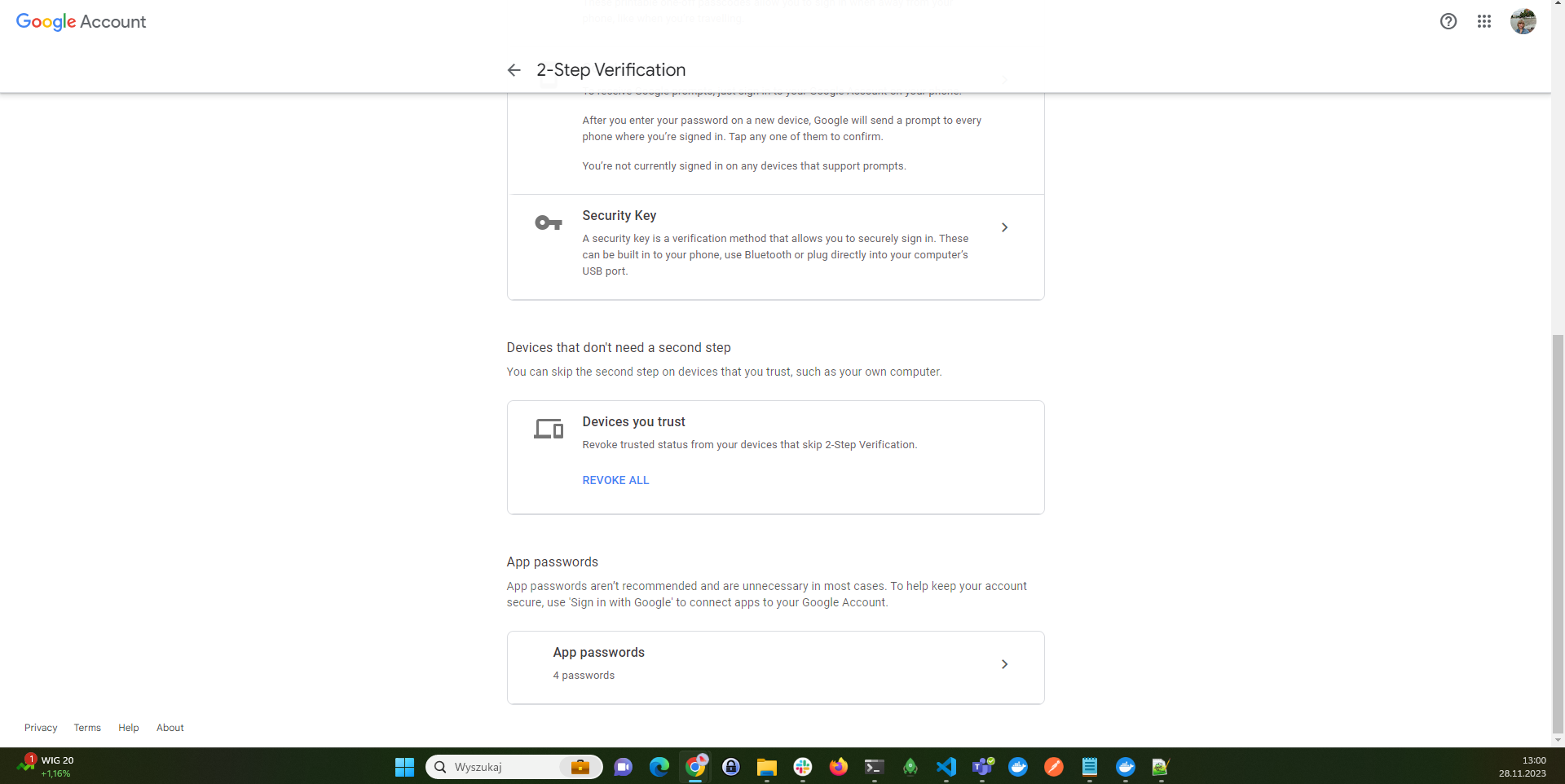
Task: Revoke all trusted devices
Action: pyautogui.click(x=615, y=480)
